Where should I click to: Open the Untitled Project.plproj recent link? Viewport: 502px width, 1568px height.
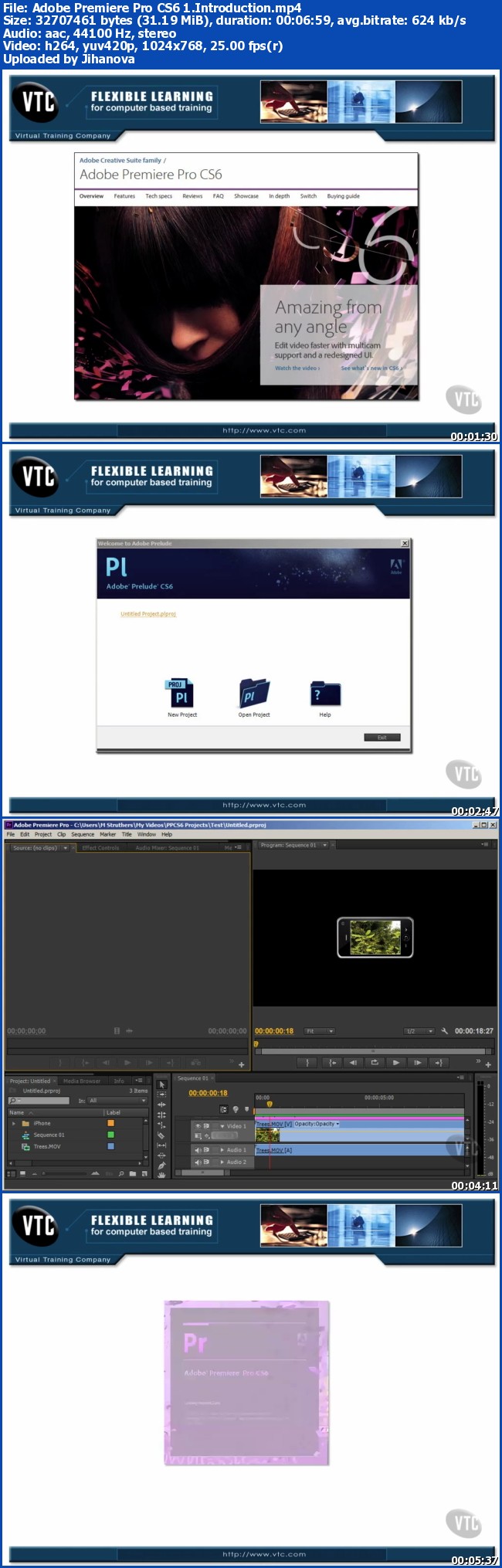click(x=148, y=614)
